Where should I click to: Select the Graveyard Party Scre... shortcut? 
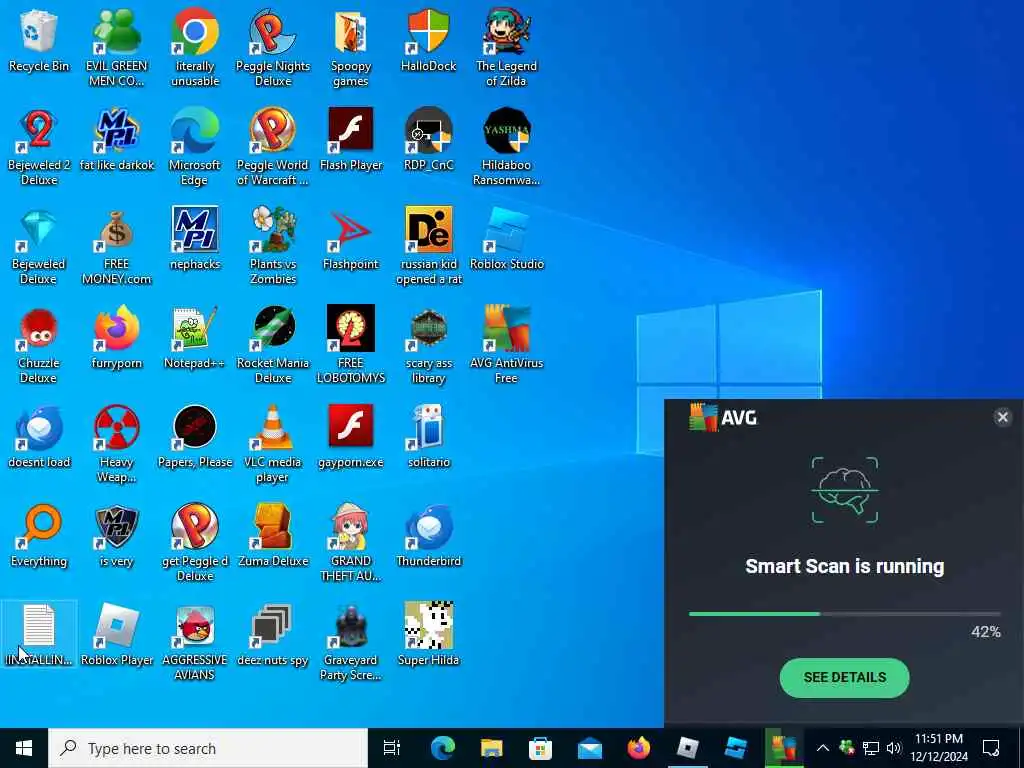351,641
